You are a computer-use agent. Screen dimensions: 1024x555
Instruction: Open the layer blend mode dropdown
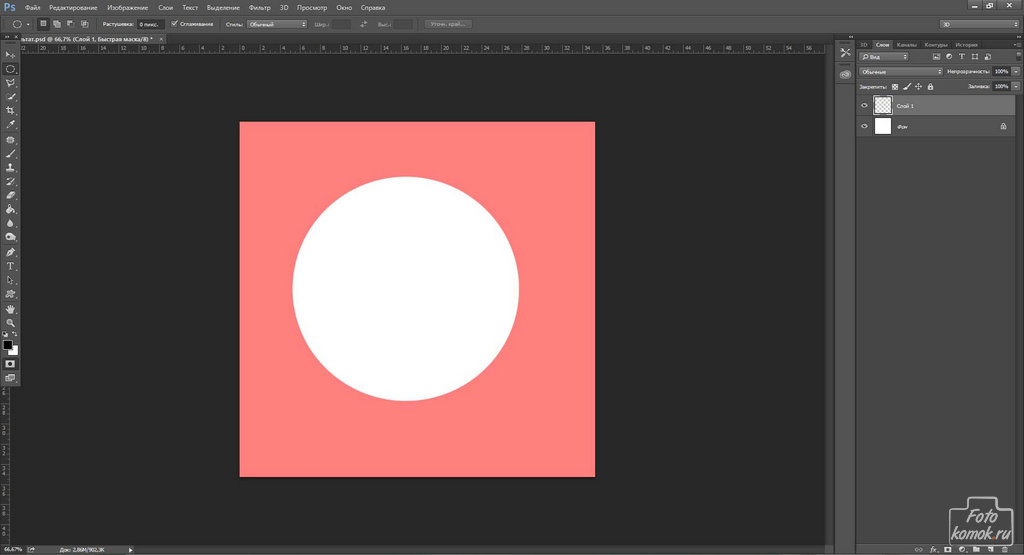[x=901, y=71]
